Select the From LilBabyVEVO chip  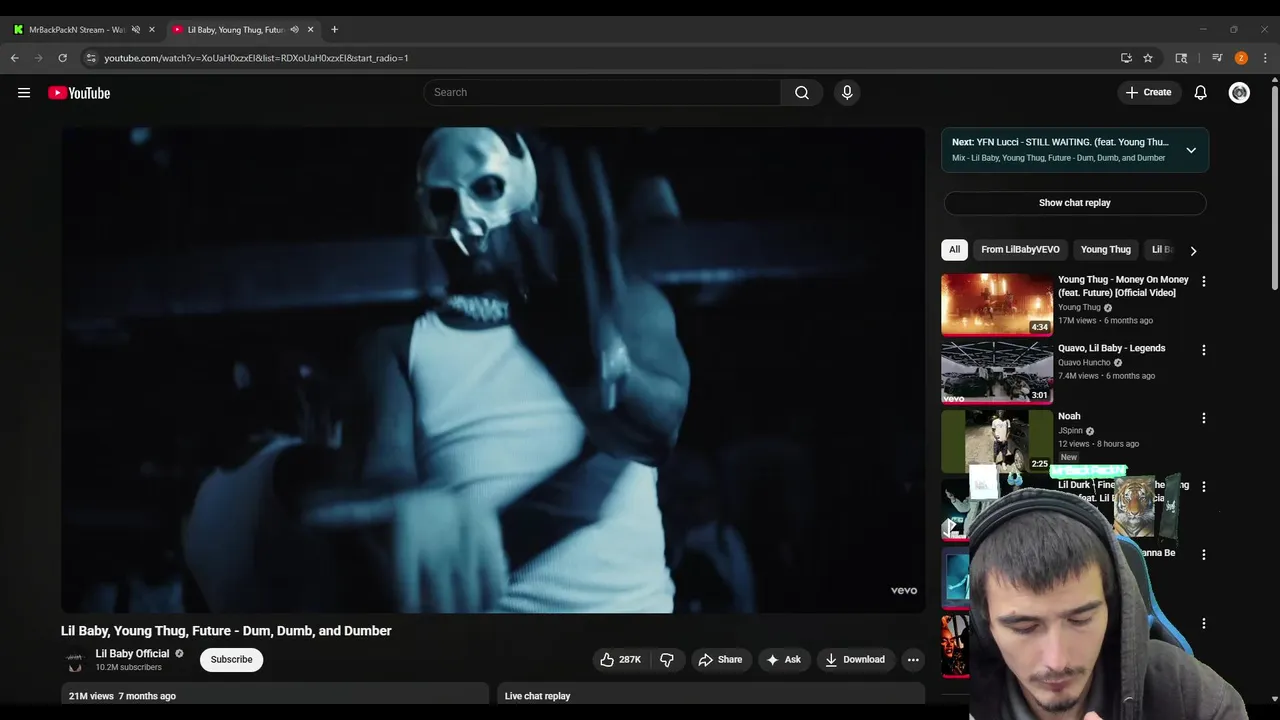[1020, 250]
